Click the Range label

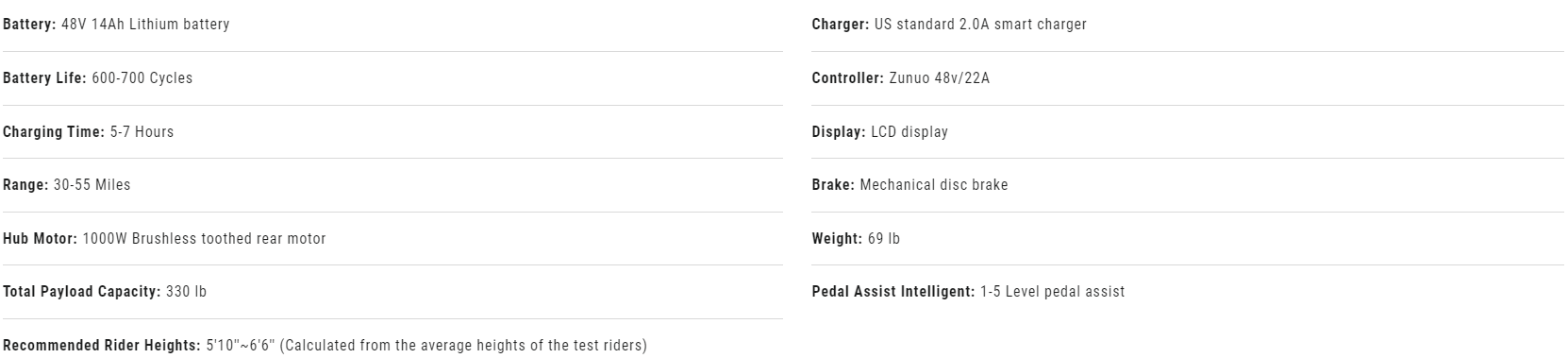pyautogui.click(x=25, y=185)
